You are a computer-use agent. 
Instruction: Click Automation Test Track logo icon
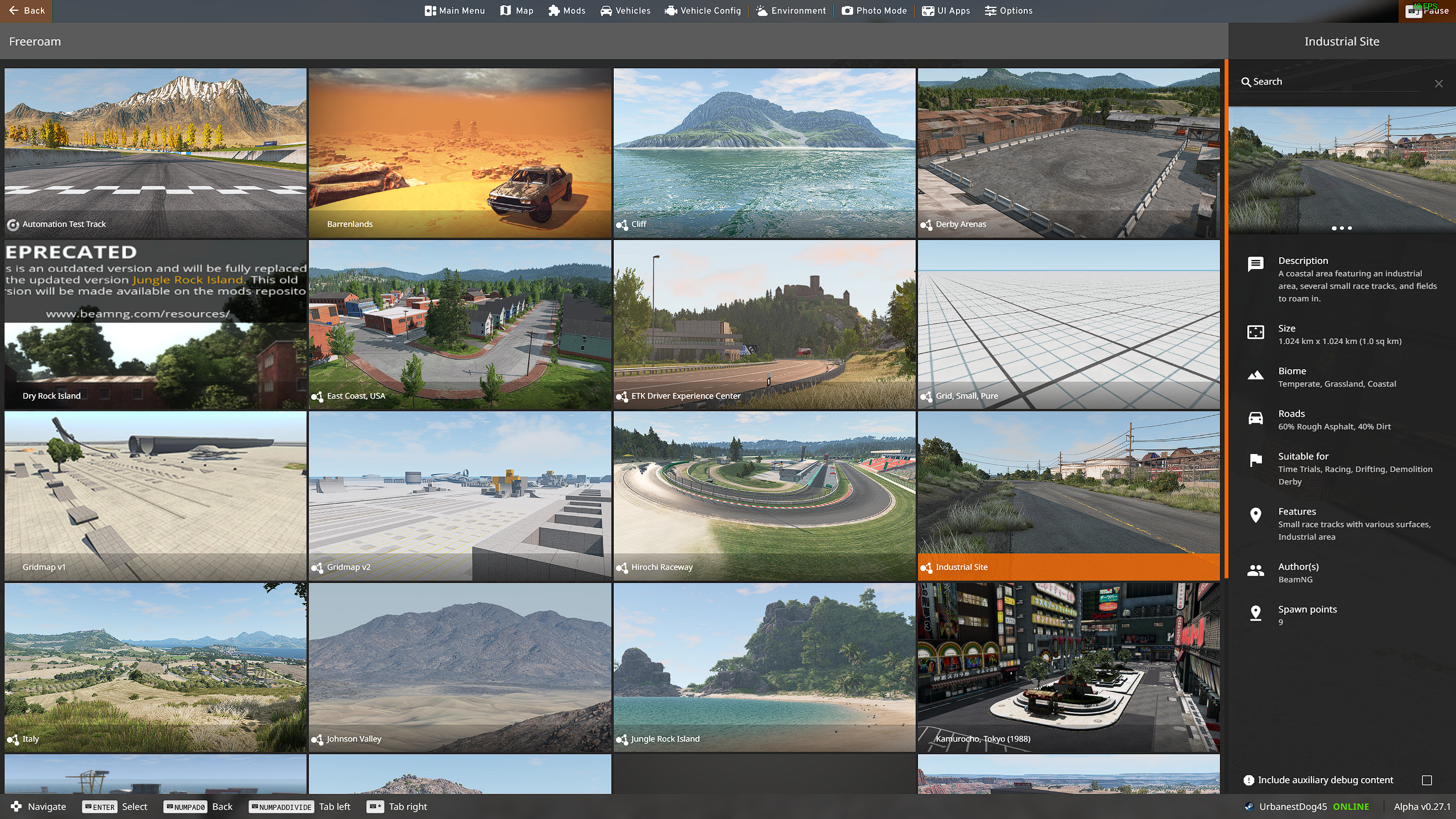[x=13, y=225]
